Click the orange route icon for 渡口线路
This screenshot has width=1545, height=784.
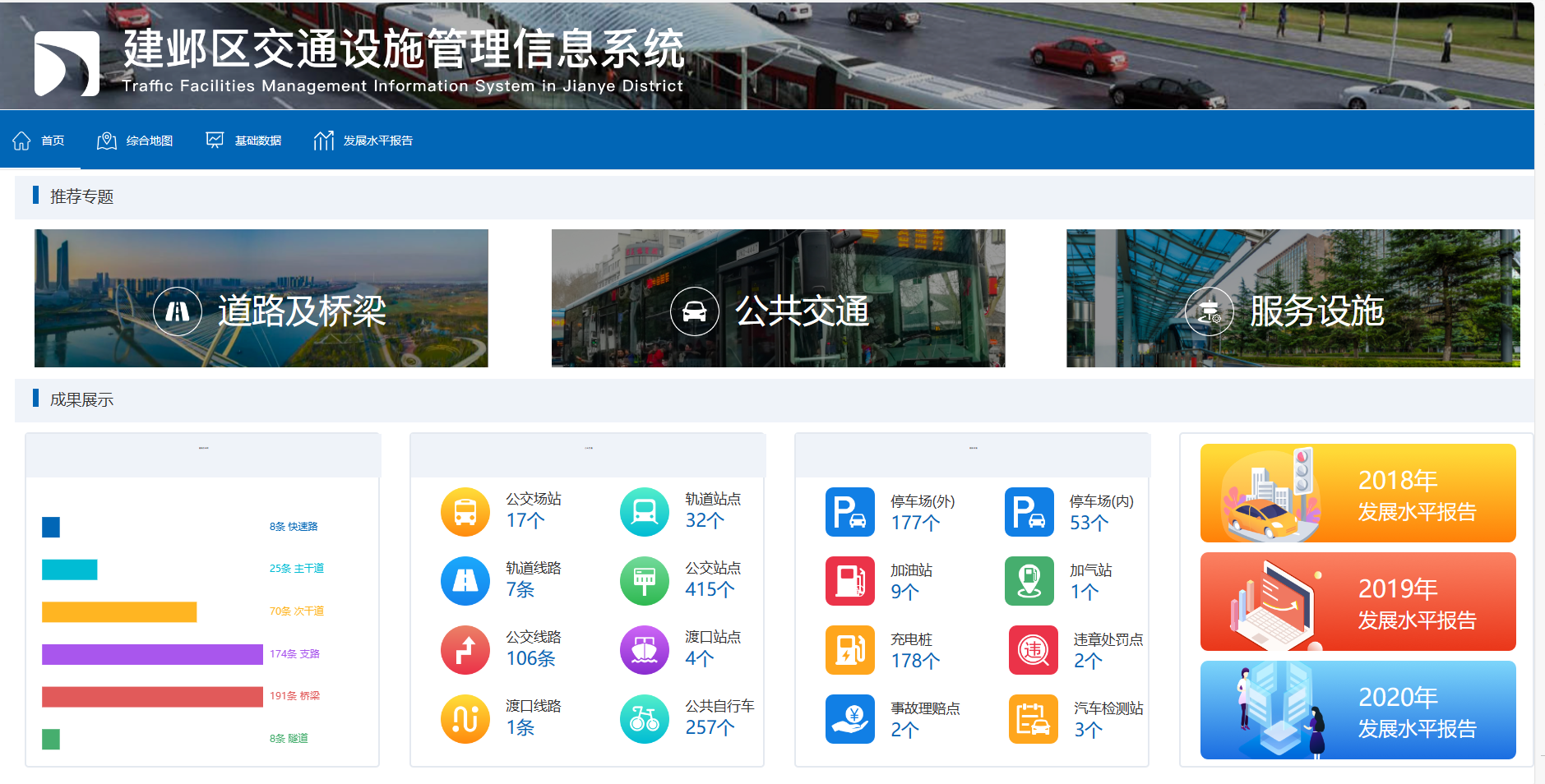point(465,719)
